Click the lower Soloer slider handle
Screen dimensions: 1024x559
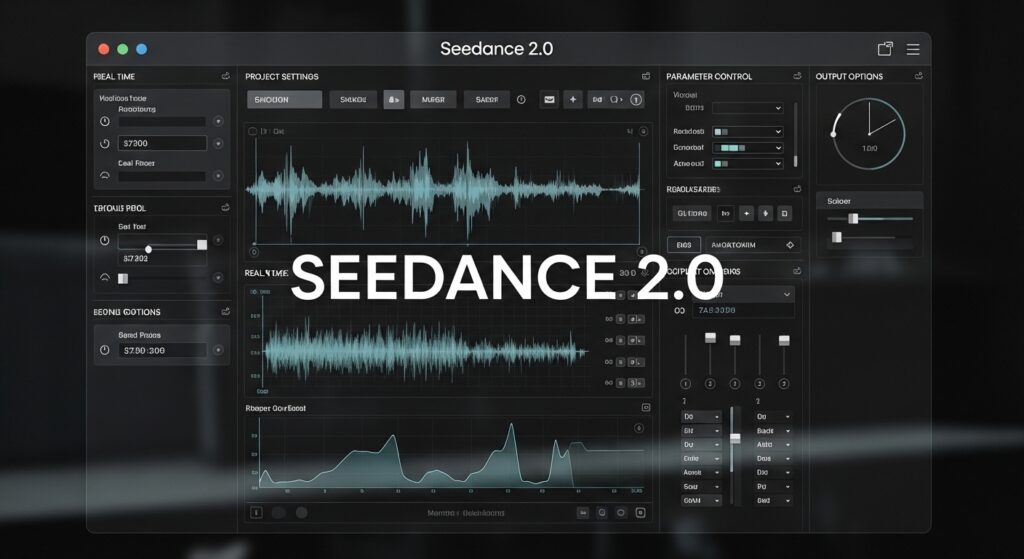tap(837, 238)
